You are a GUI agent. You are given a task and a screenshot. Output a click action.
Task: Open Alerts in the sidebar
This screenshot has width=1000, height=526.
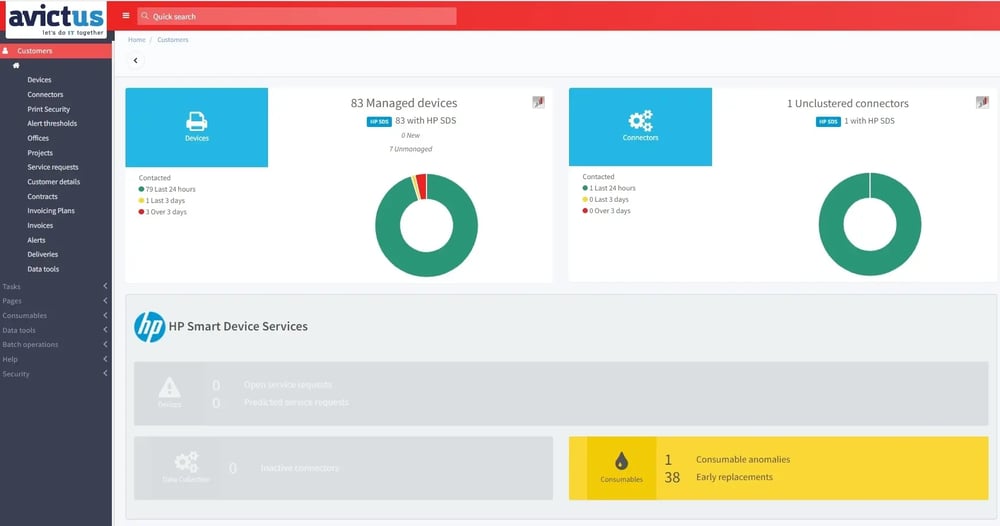tap(36, 240)
